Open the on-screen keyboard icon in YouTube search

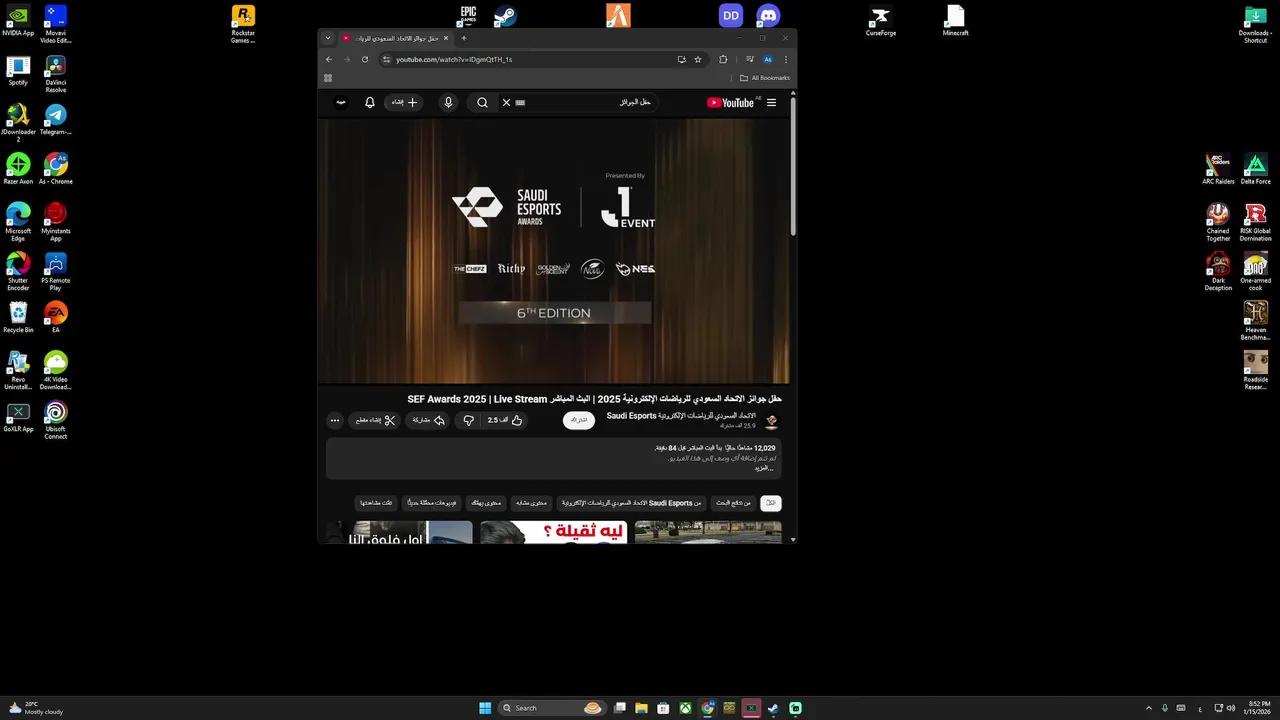point(520,102)
